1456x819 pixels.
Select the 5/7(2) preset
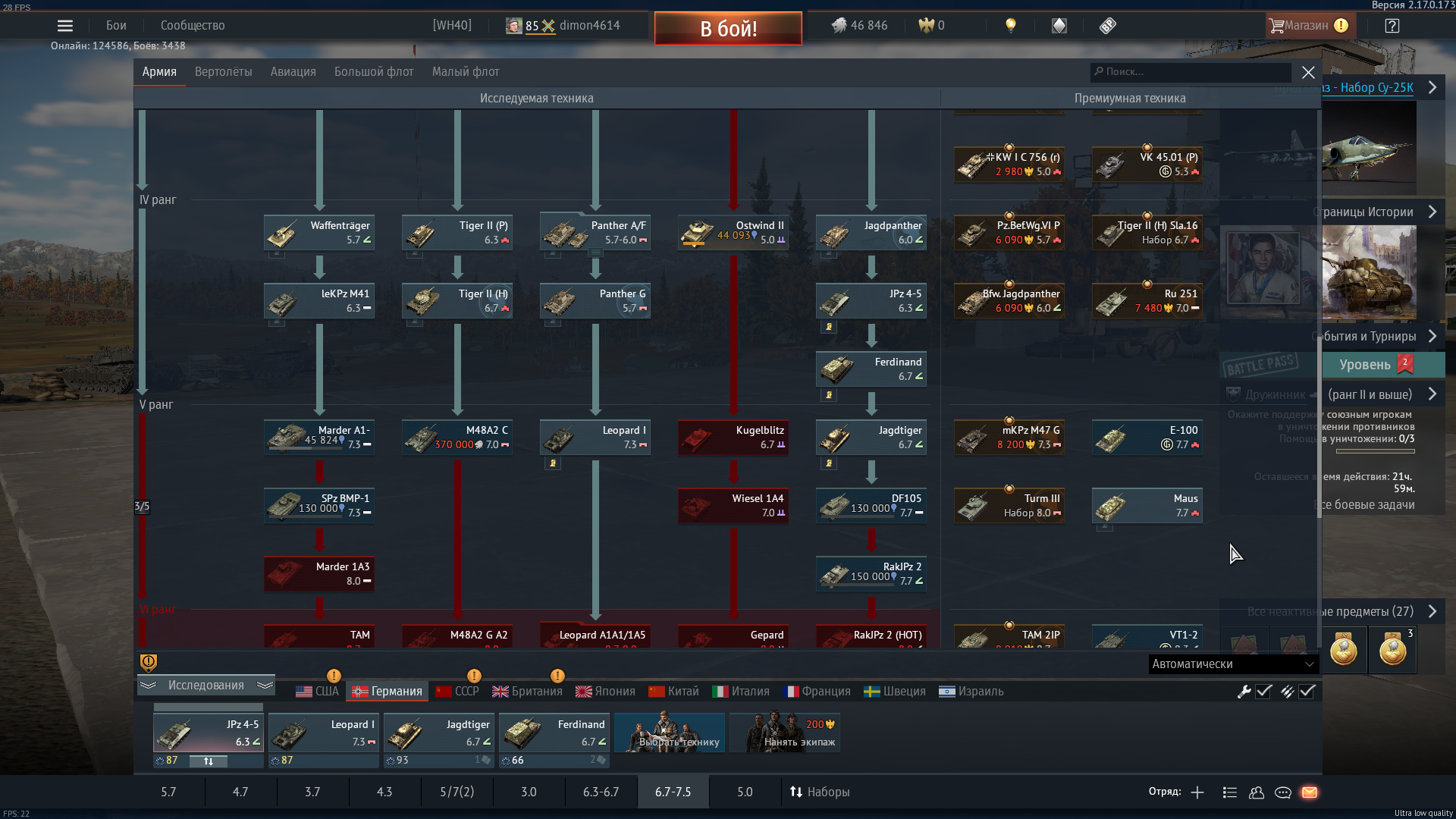click(x=457, y=792)
